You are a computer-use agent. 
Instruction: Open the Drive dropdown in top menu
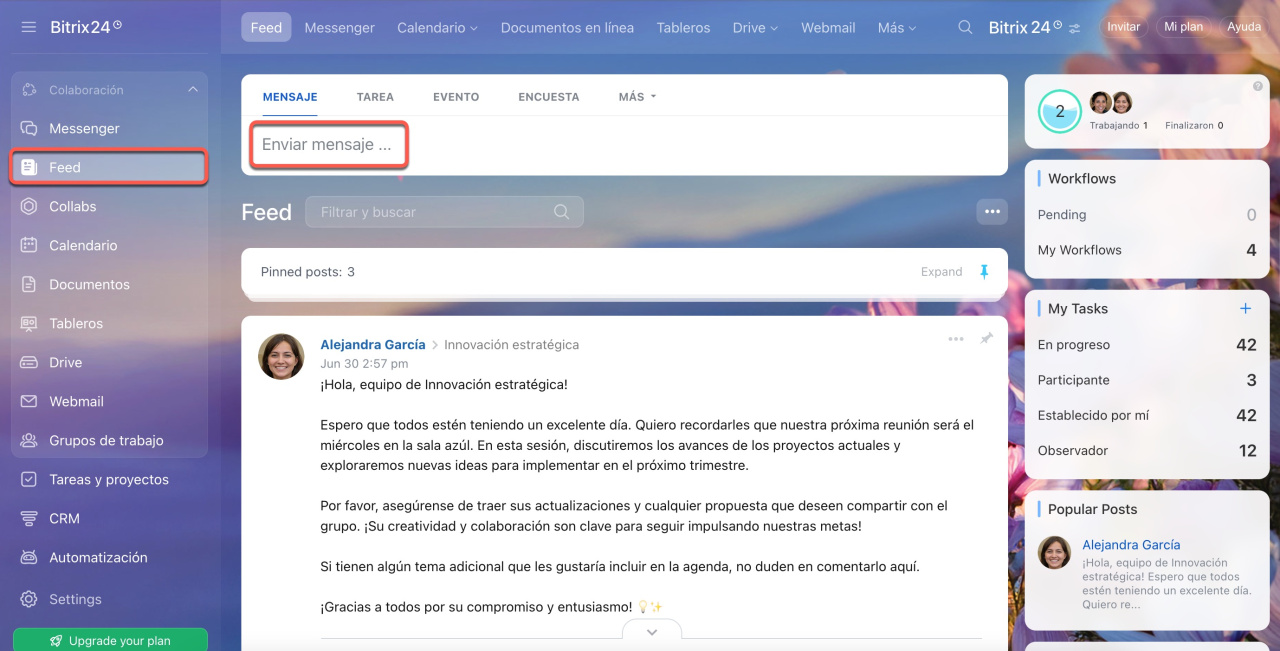(755, 28)
